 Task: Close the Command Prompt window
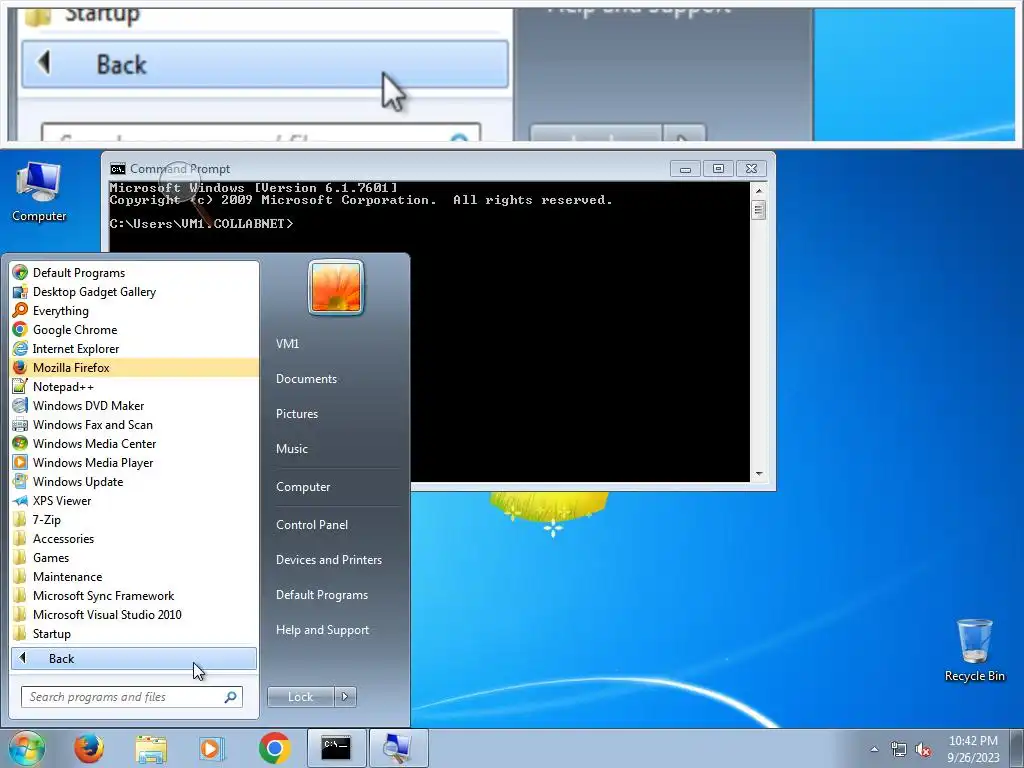752,169
